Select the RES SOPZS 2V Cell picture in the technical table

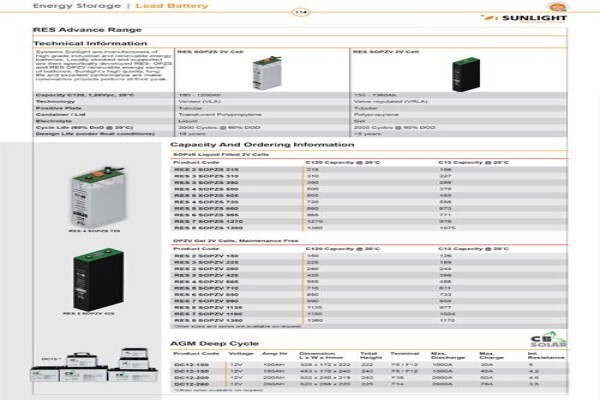tap(267, 72)
